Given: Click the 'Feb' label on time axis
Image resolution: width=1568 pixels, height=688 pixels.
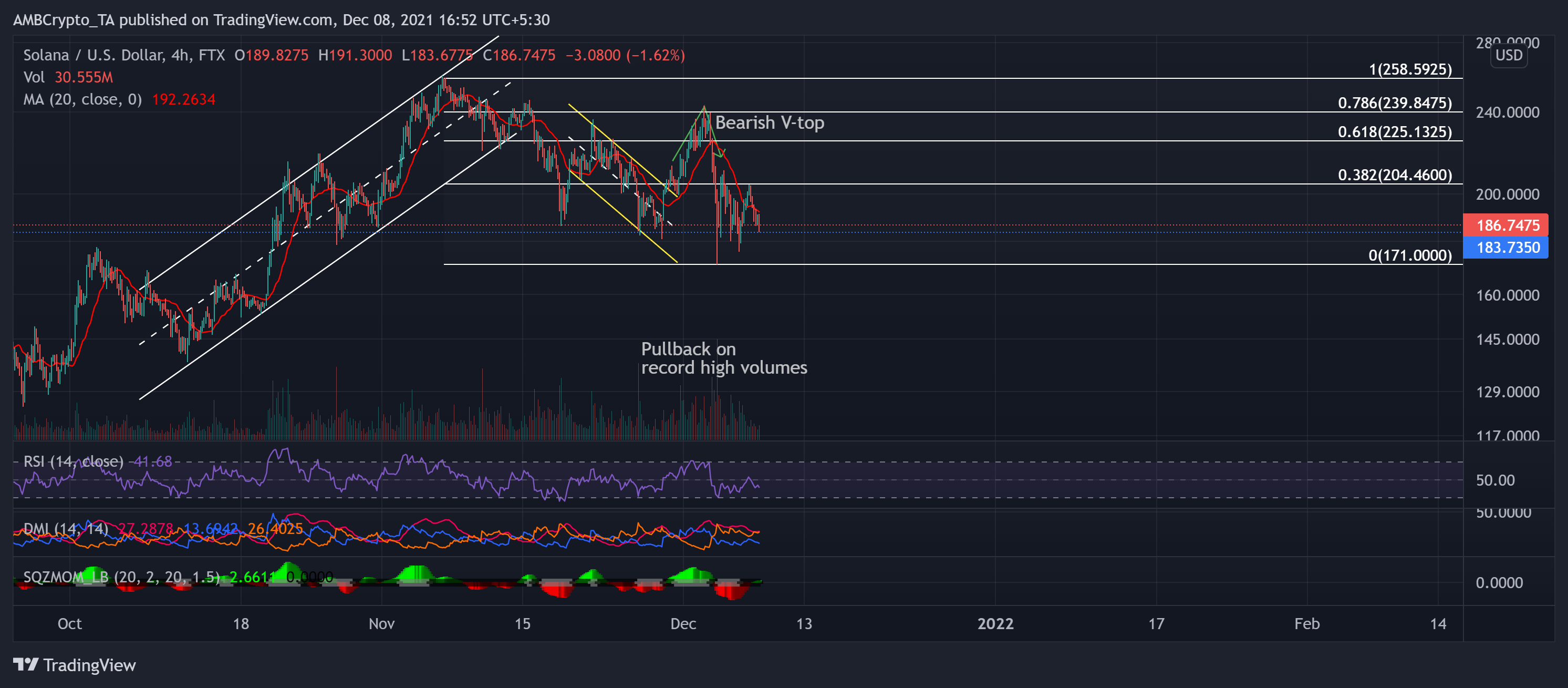Looking at the screenshot, I should (1307, 623).
